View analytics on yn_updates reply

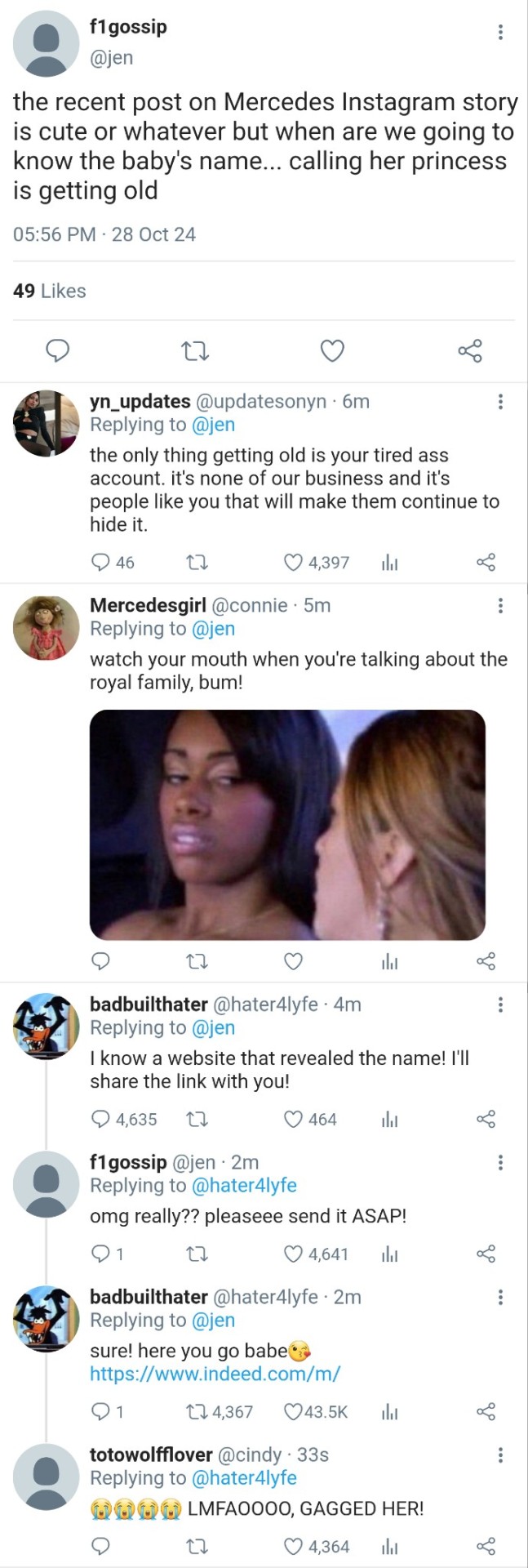[x=390, y=563]
